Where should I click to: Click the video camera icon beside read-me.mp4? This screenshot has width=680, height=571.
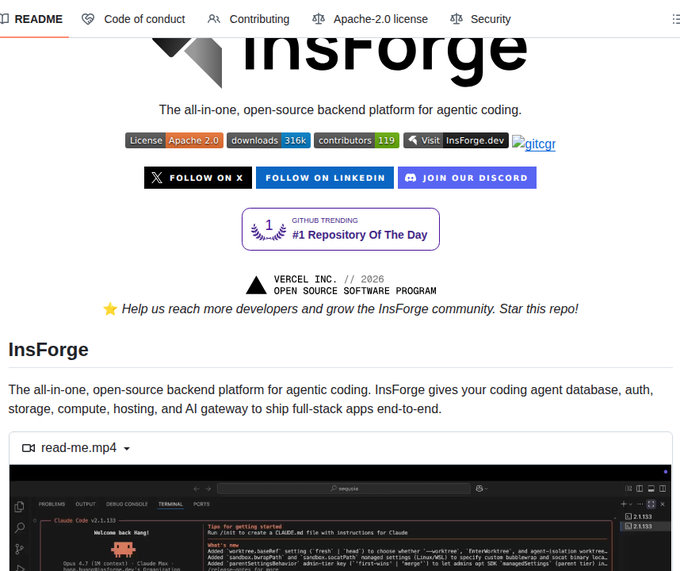pos(28,448)
